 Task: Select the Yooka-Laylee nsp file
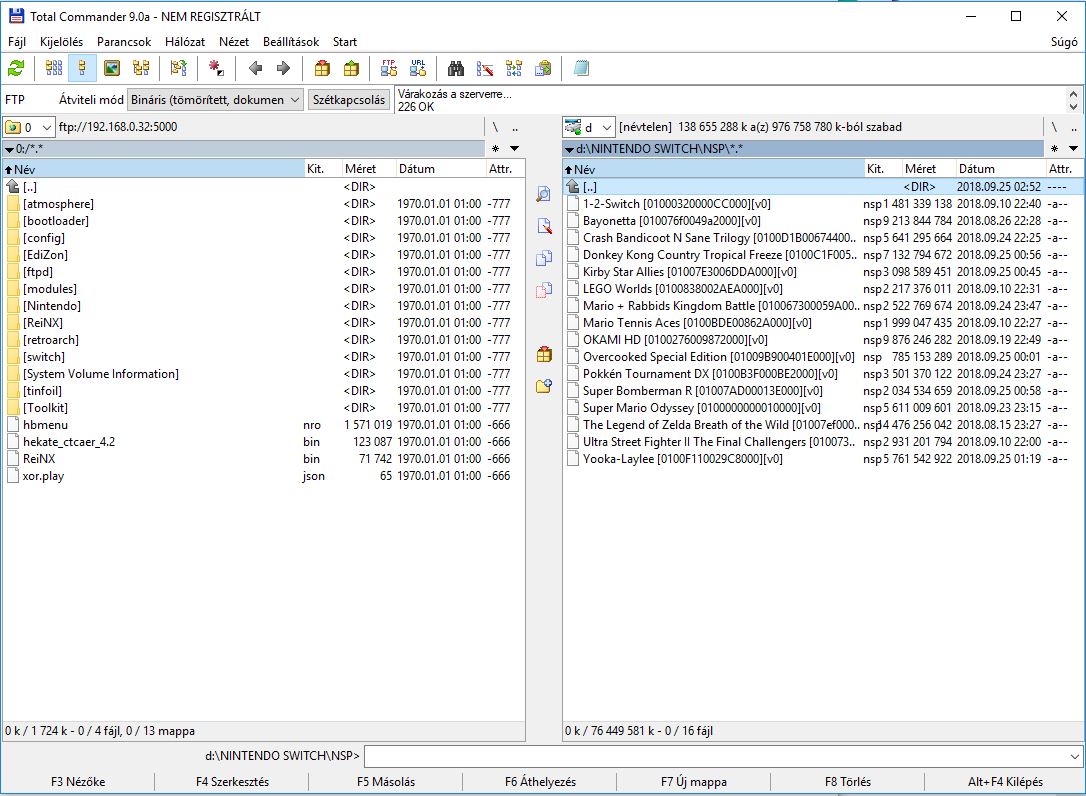[x=821, y=459]
